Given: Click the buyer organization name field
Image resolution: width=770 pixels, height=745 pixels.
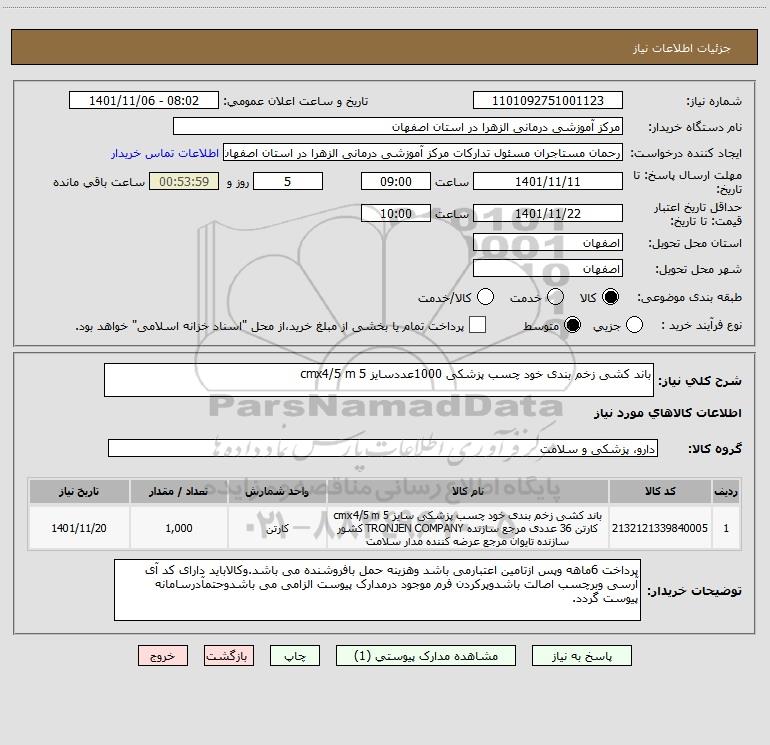Looking at the screenshot, I should (398, 127).
